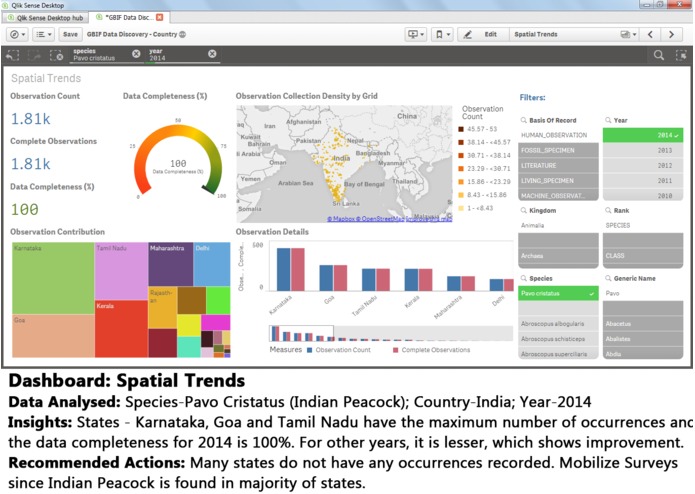Select Animalia in Kingdom filter

click(558, 226)
